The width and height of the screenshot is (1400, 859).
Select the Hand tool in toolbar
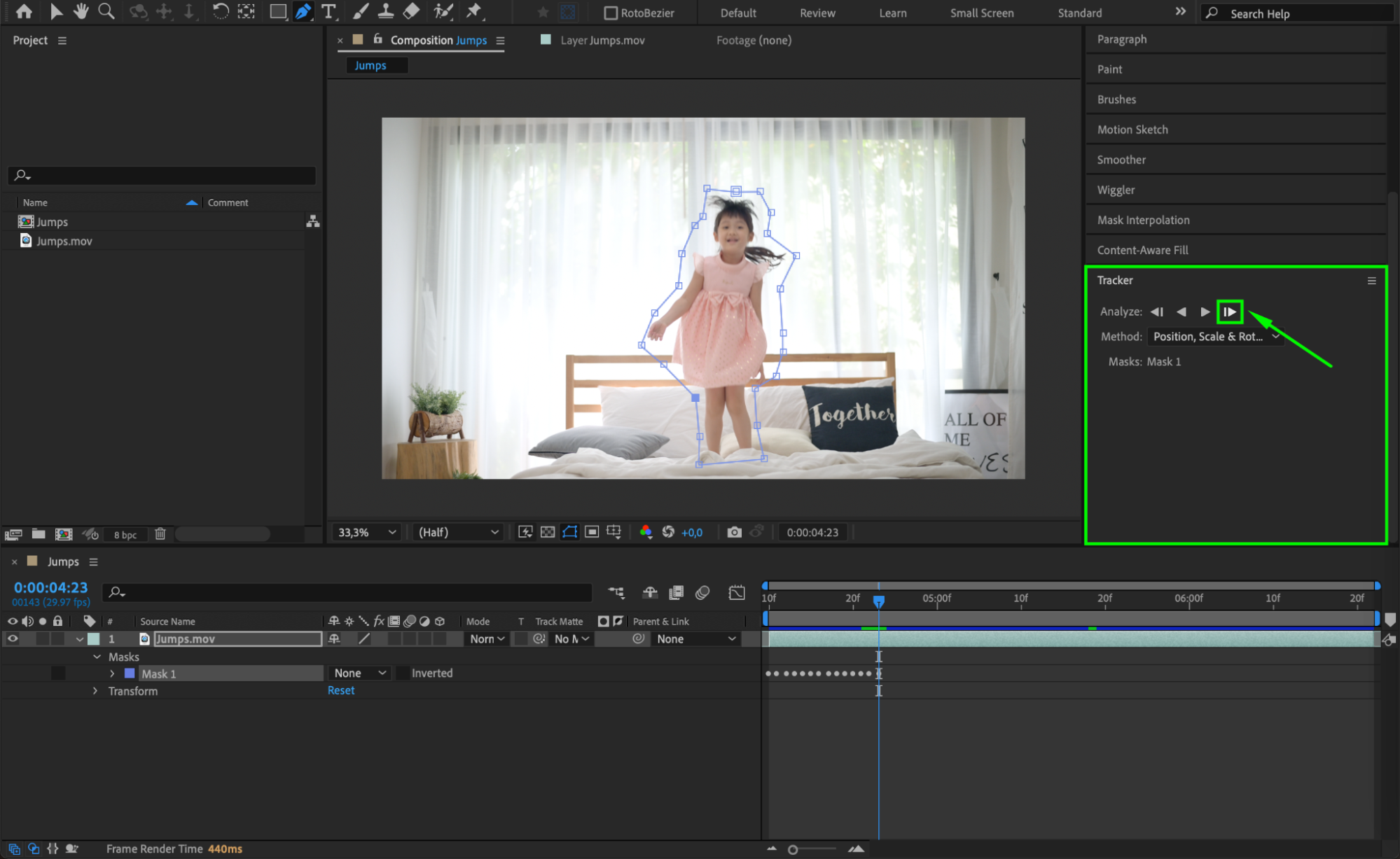pos(81,11)
